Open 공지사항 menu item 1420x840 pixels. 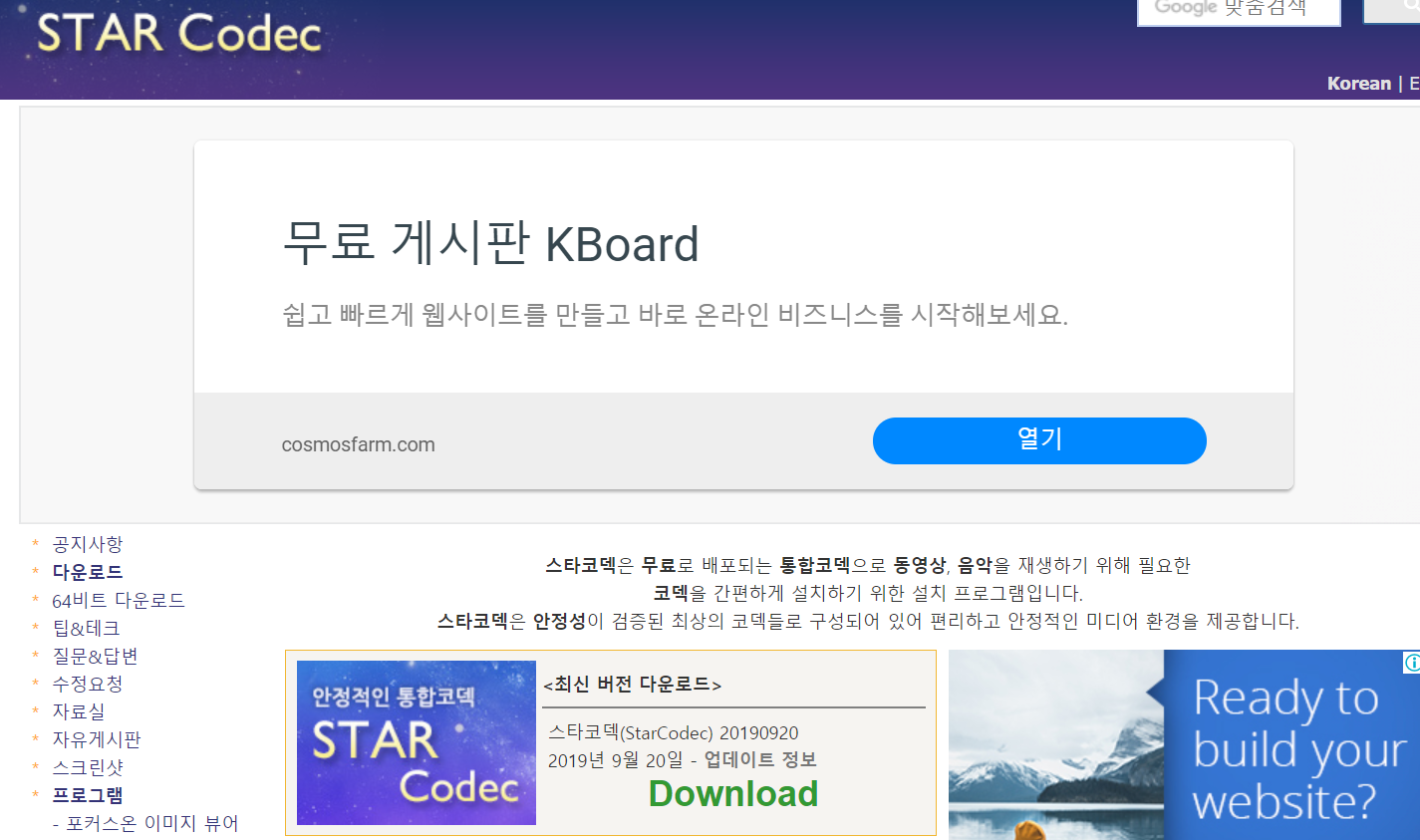88,544
